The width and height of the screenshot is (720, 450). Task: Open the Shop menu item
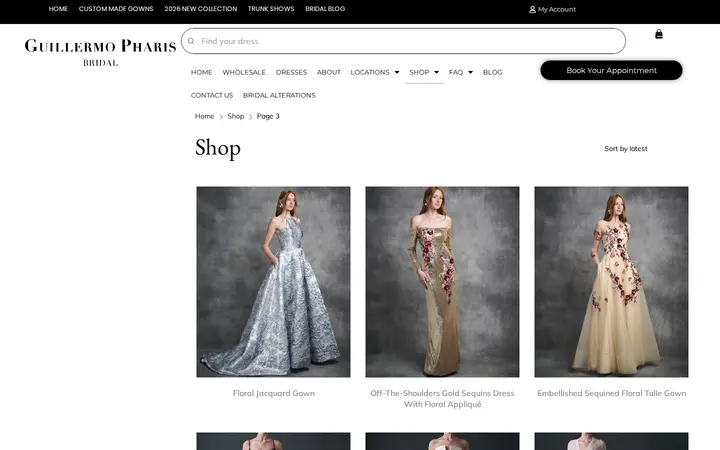point(419,72)
